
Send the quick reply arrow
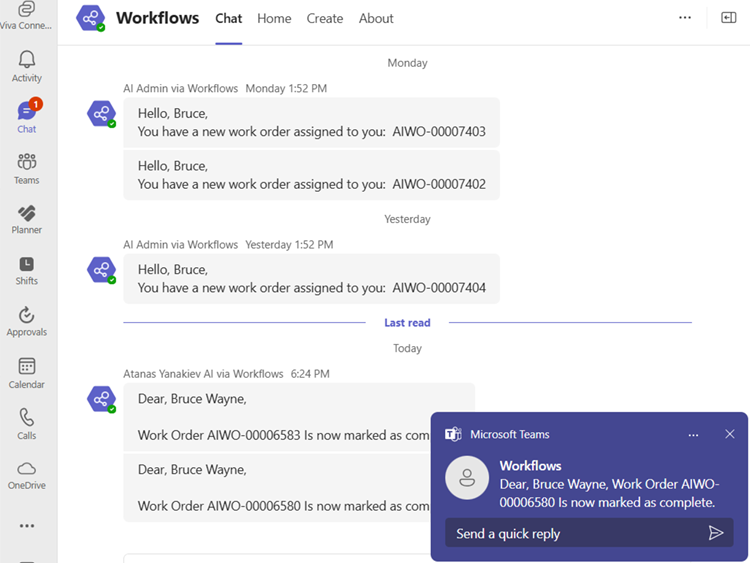(x=716, y=532)
